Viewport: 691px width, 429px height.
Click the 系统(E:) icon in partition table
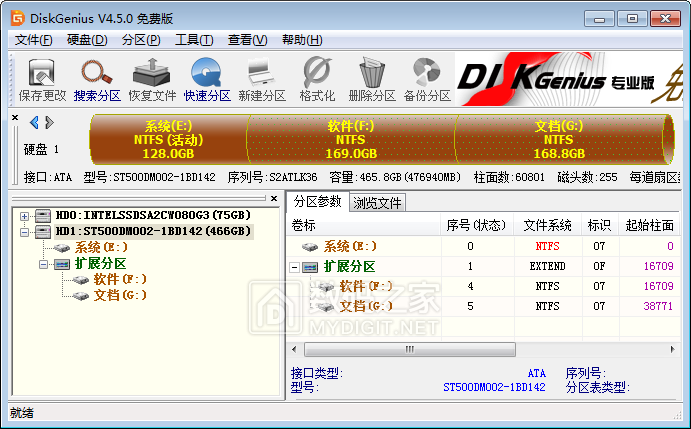(x=310, y=246)
